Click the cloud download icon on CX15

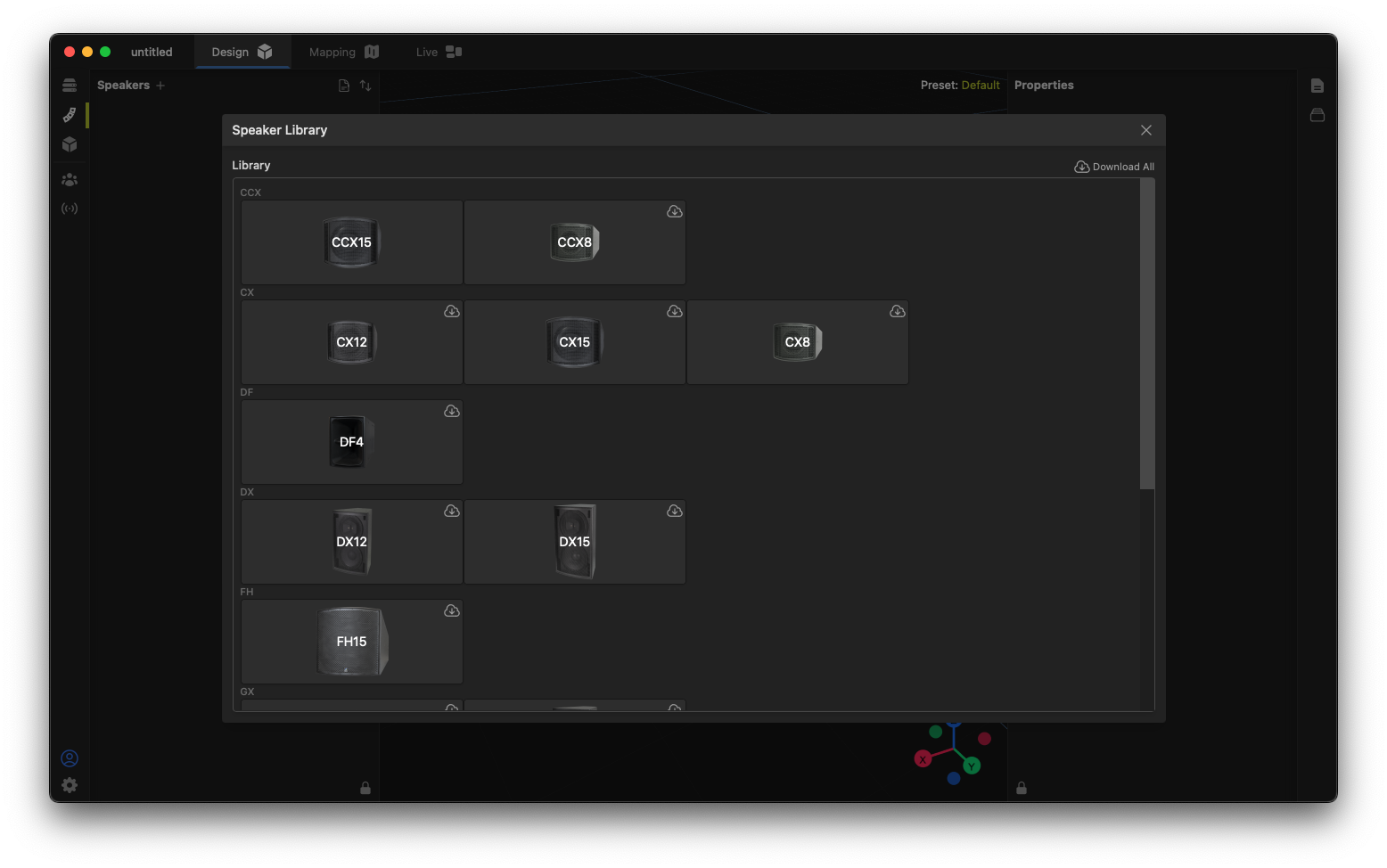click(x=675, y=311)
